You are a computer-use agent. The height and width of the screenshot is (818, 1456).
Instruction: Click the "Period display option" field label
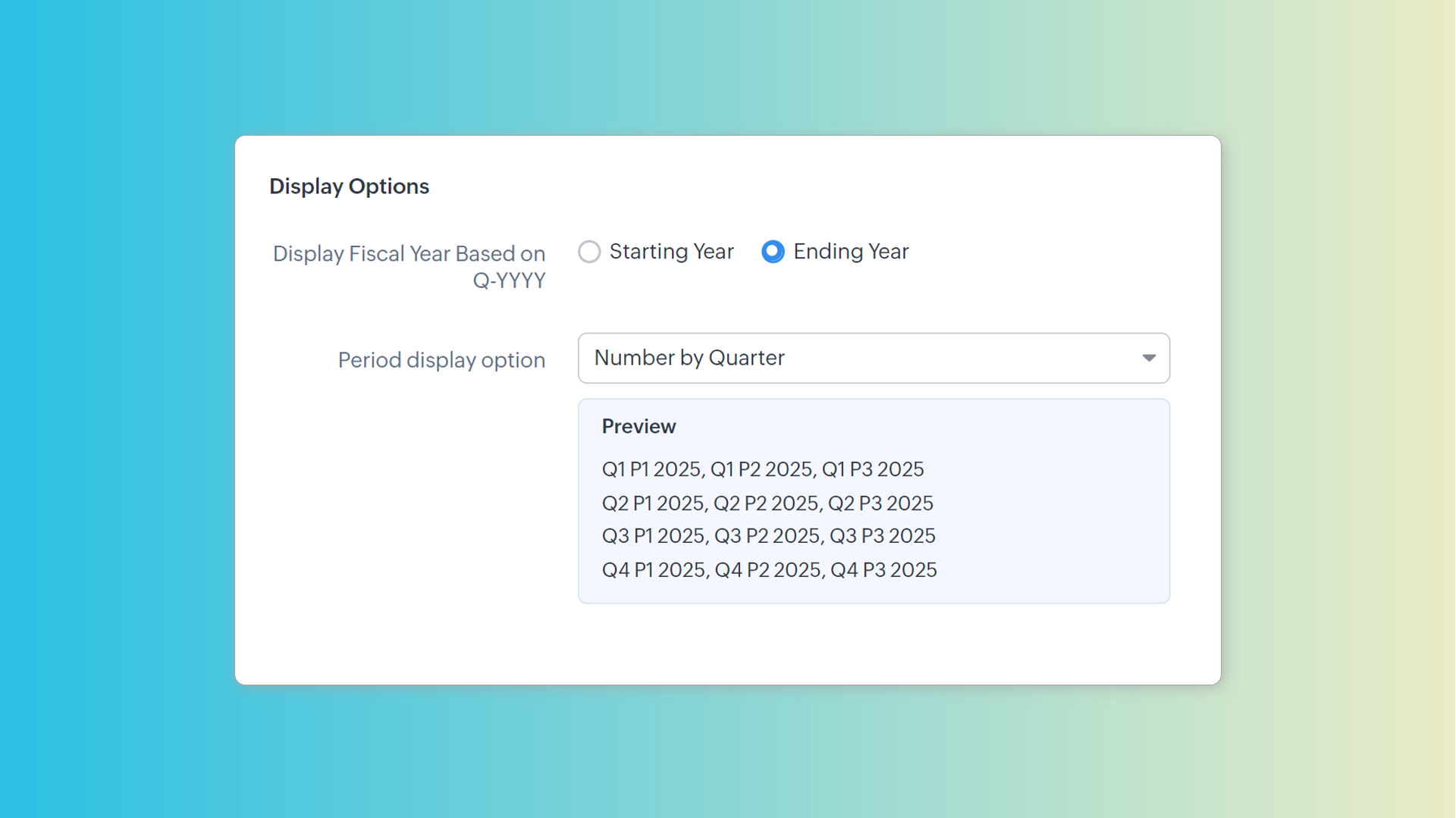point(441,360)
